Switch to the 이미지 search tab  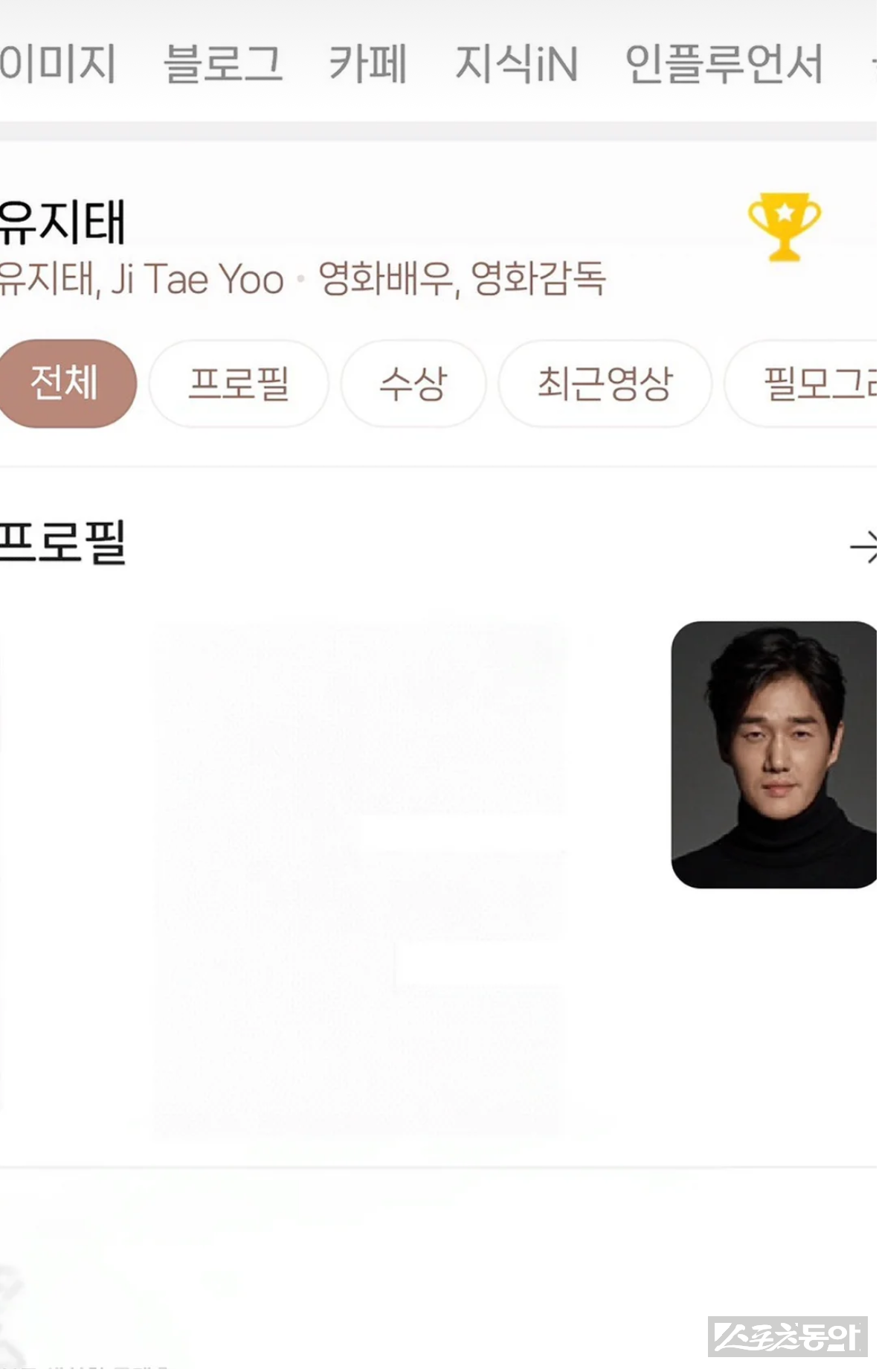(x=57, y=62)
